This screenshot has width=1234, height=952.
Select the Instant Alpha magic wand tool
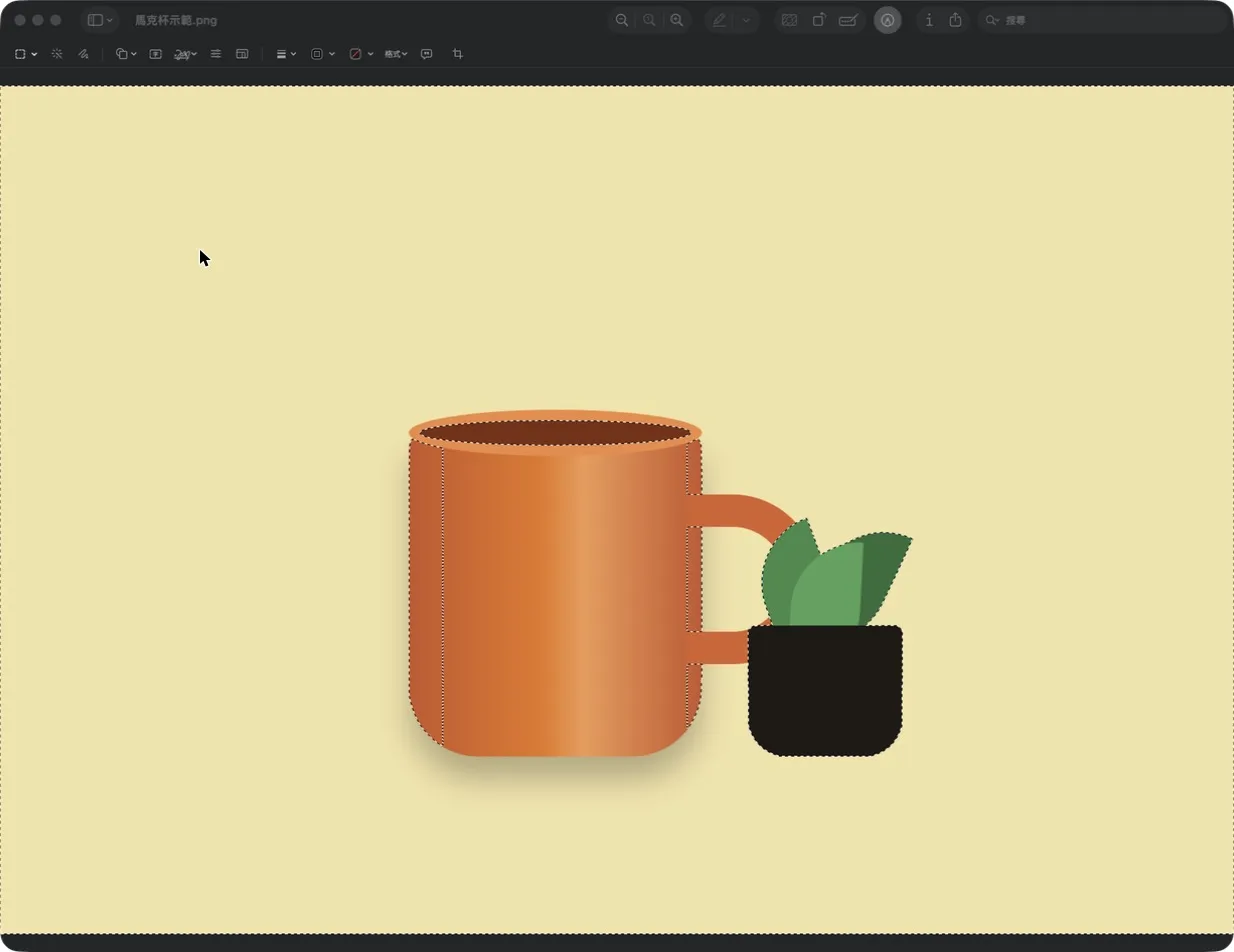pos(57,54)
